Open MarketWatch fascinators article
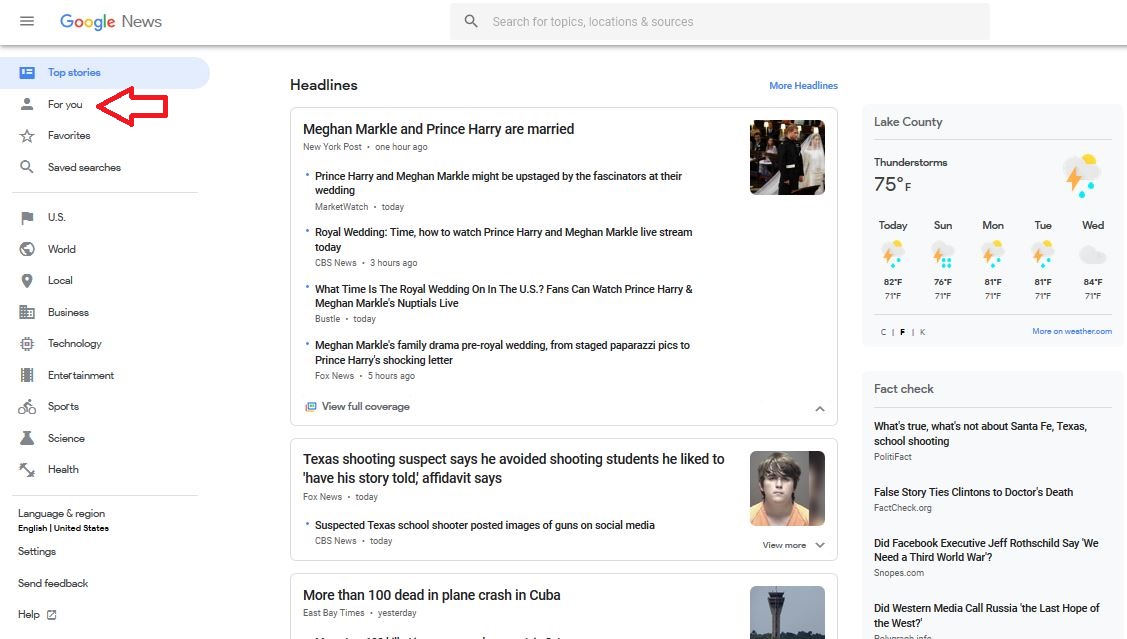This screenshot has width=1127, height=639. (x=498, y=183)
